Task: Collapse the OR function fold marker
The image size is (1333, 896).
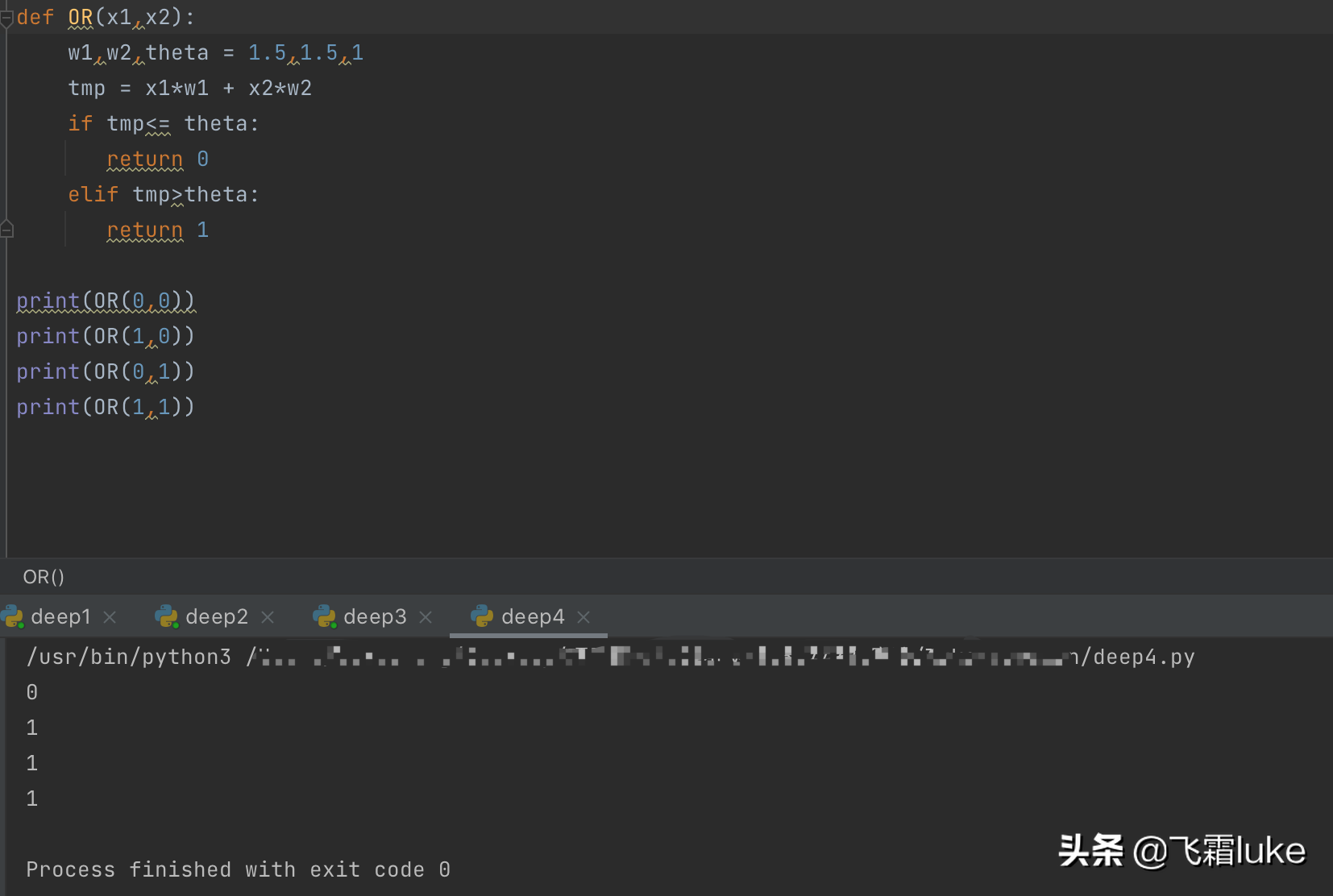Action: 6,18
